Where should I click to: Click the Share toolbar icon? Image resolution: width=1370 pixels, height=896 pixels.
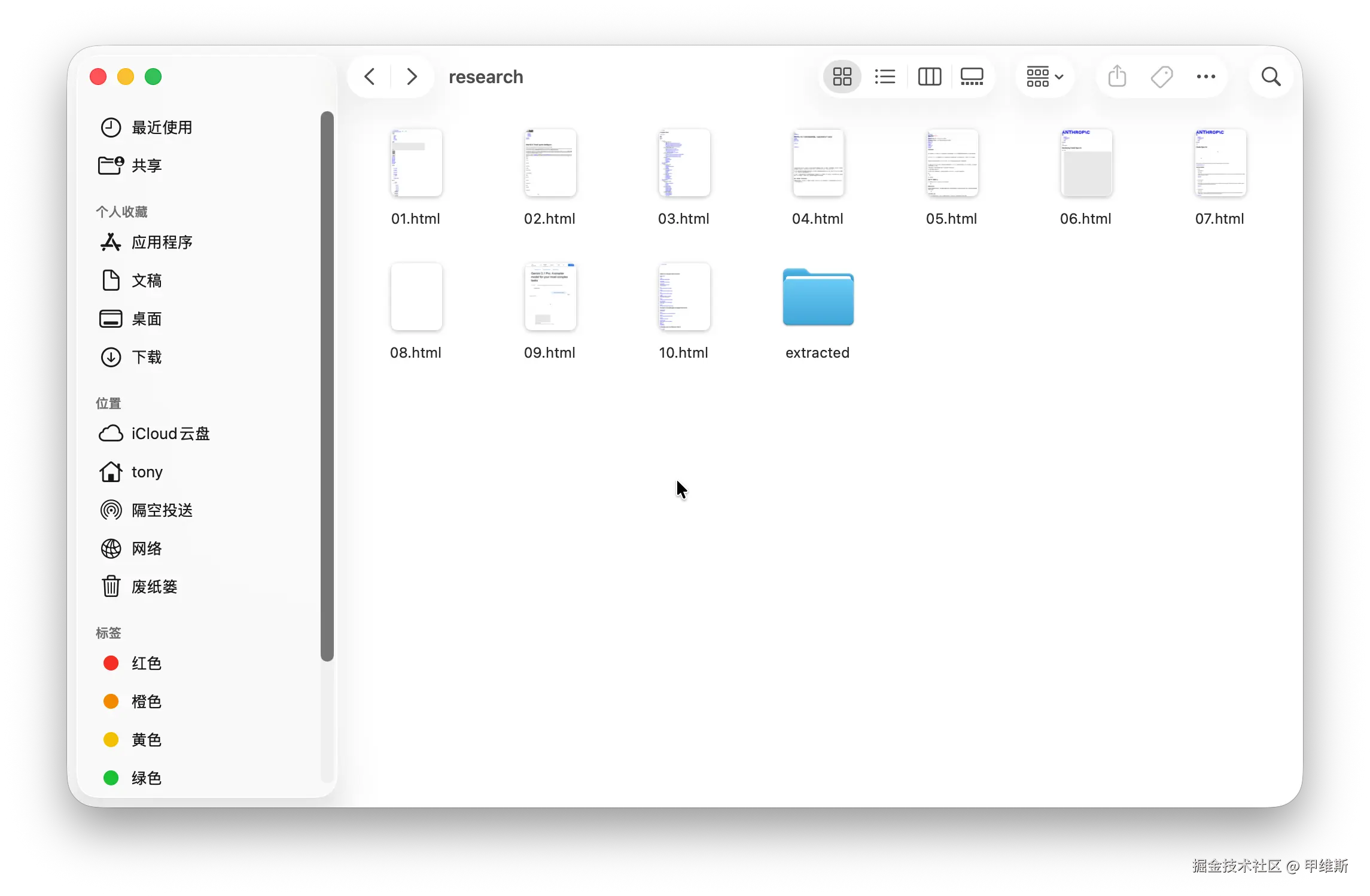(1117, 77)
